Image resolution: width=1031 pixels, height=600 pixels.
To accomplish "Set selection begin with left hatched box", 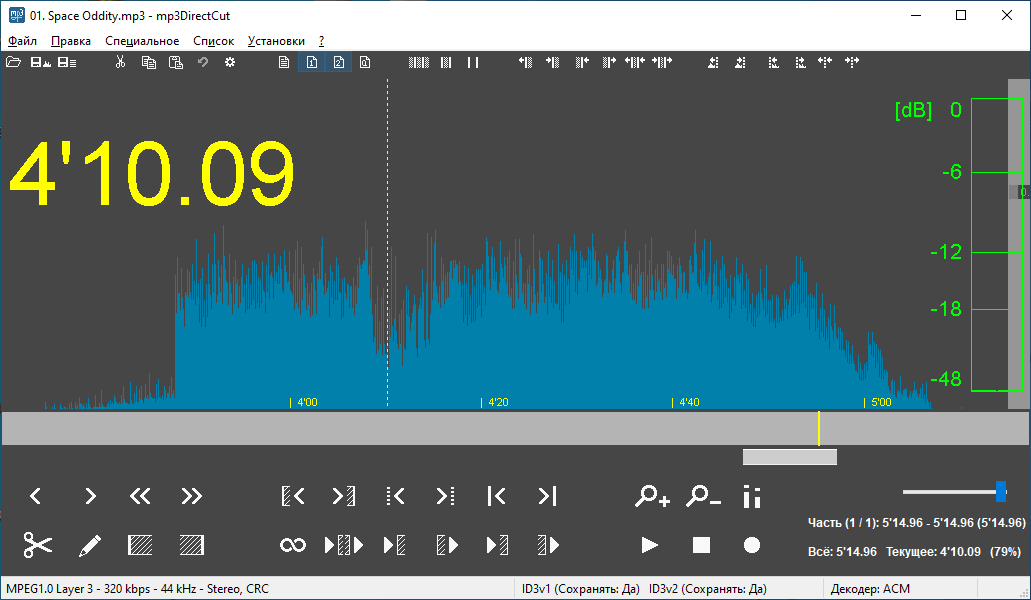I will [x=140, y=545].
